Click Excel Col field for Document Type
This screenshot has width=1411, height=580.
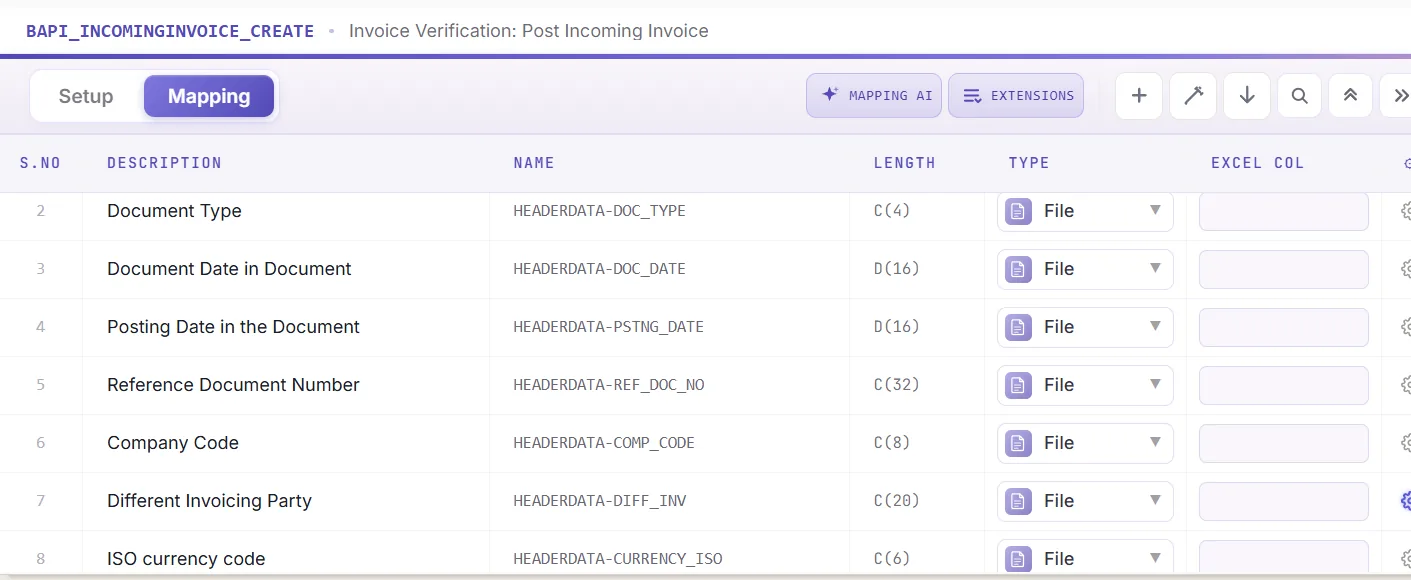[1284, 211]
